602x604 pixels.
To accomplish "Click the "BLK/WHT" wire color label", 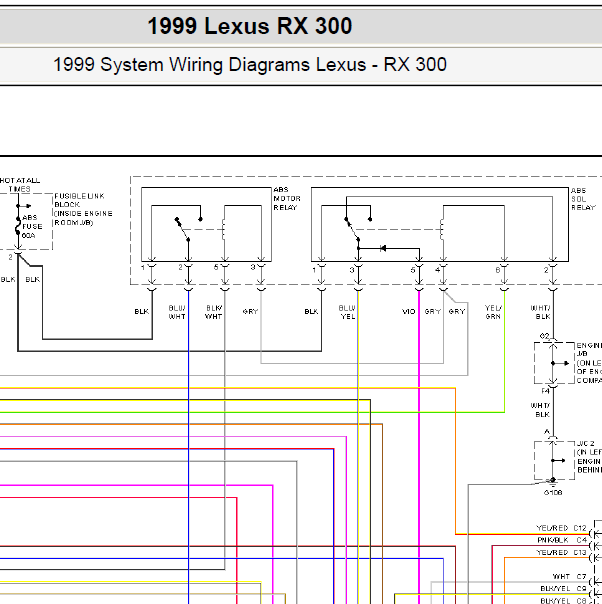I will 214,312.
